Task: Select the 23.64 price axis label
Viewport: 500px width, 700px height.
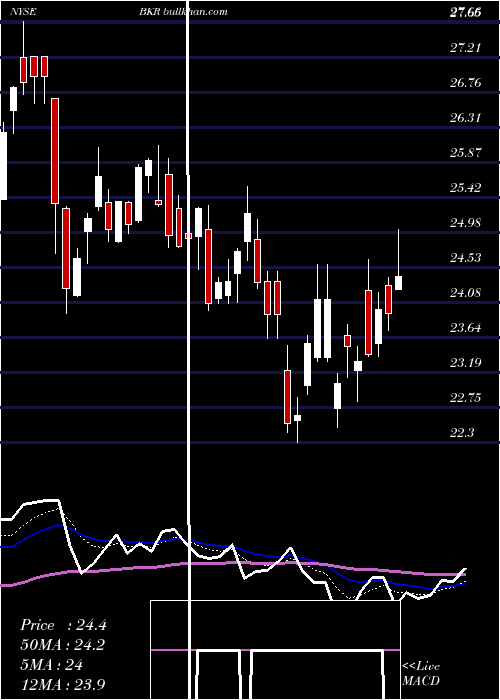Action: point(465,328)
